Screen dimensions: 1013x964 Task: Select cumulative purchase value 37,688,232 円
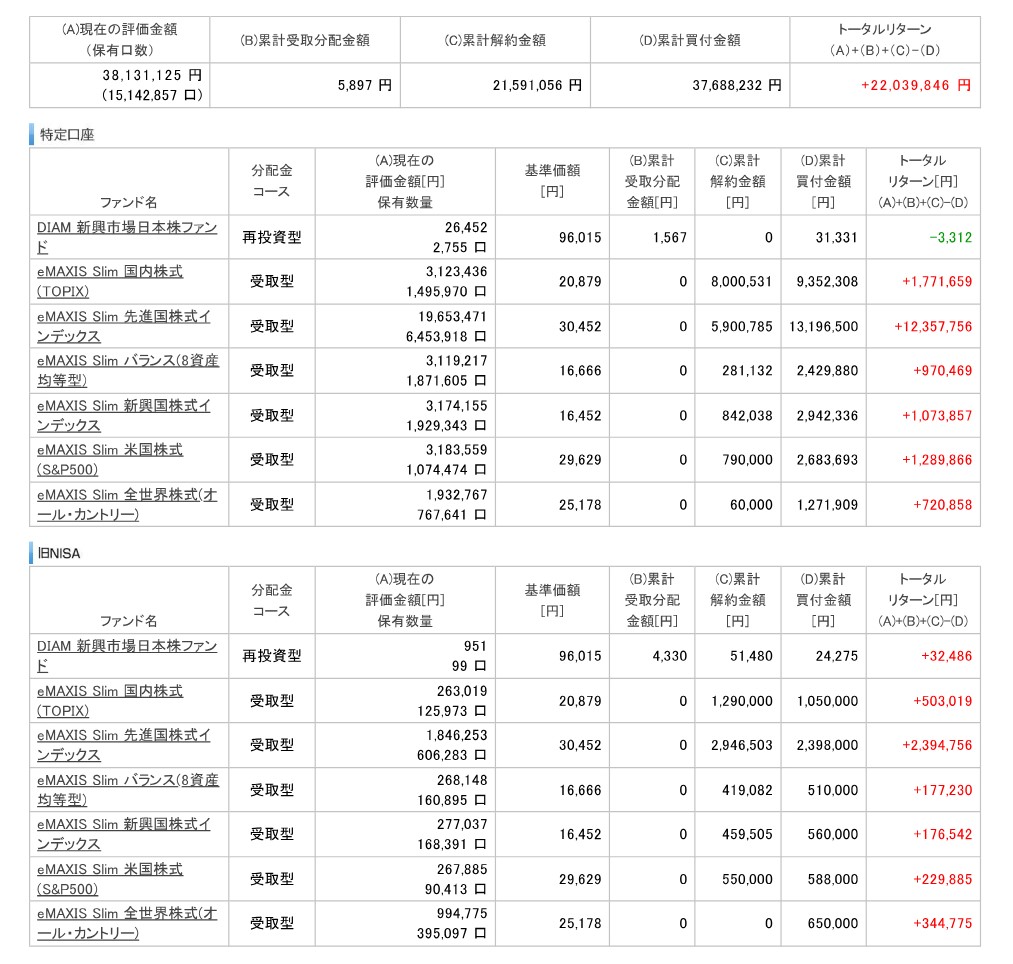click(736, 85)
